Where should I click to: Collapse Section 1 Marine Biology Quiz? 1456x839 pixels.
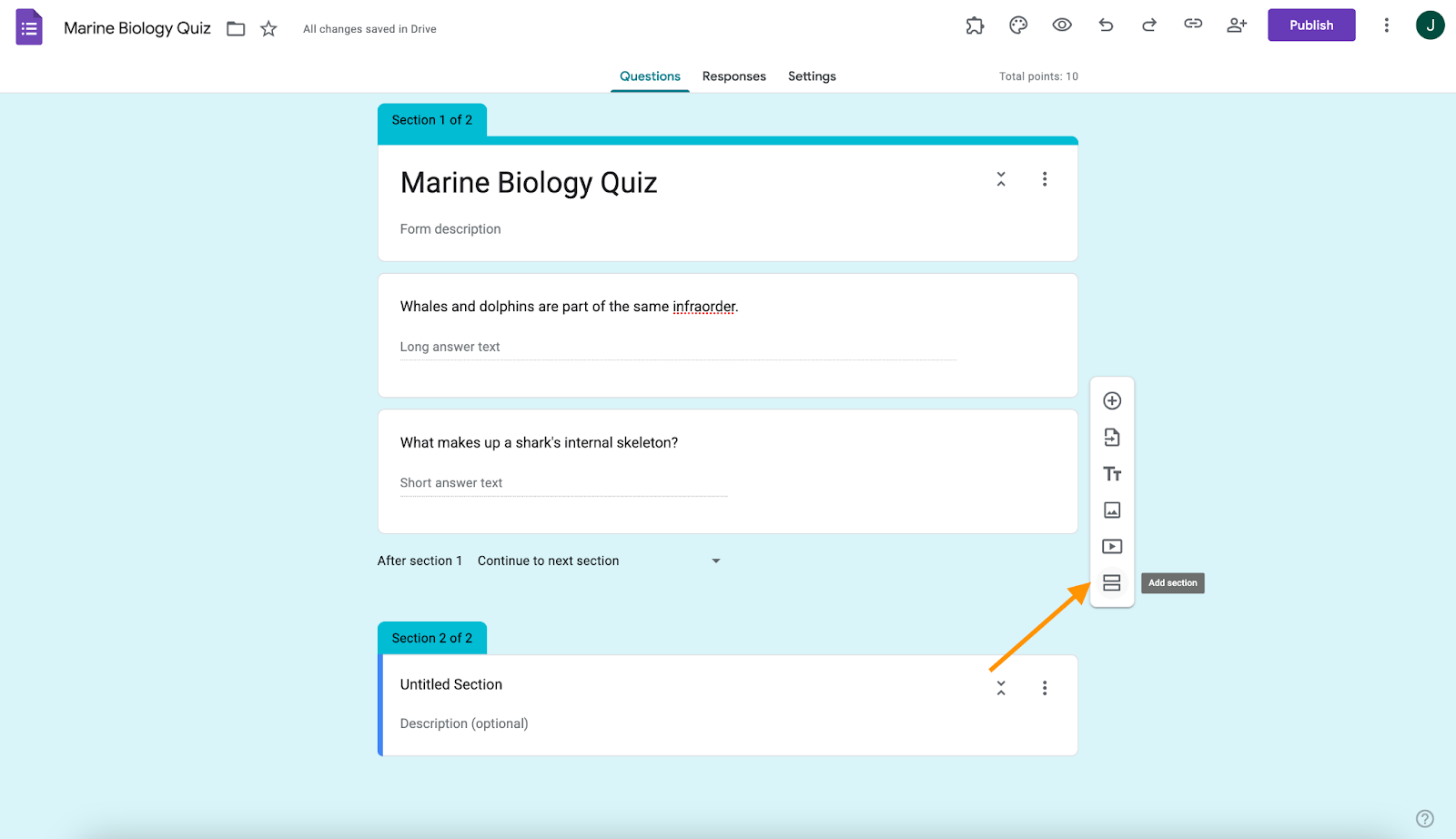[x=1001, y=179]
